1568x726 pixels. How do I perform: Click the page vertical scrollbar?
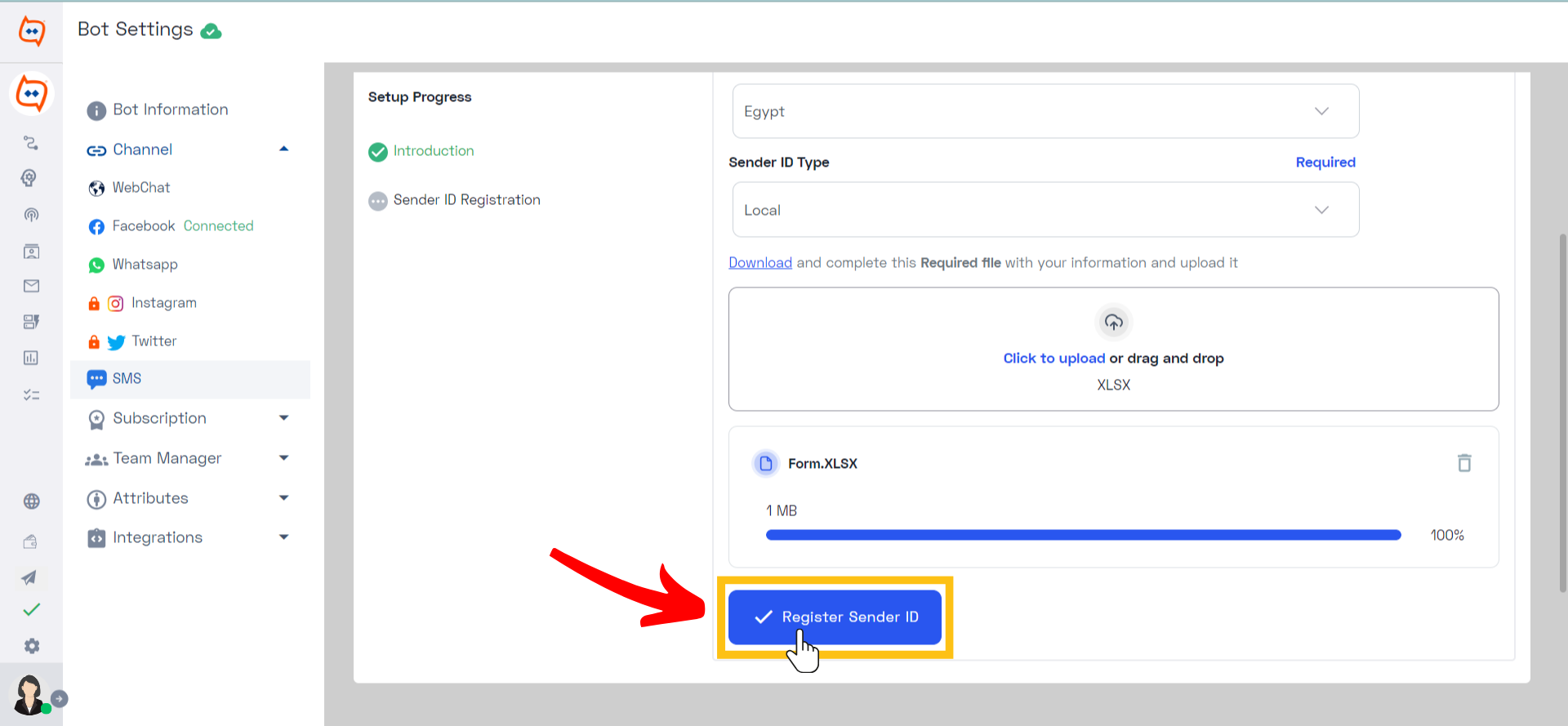click(x=1563, y=412)
